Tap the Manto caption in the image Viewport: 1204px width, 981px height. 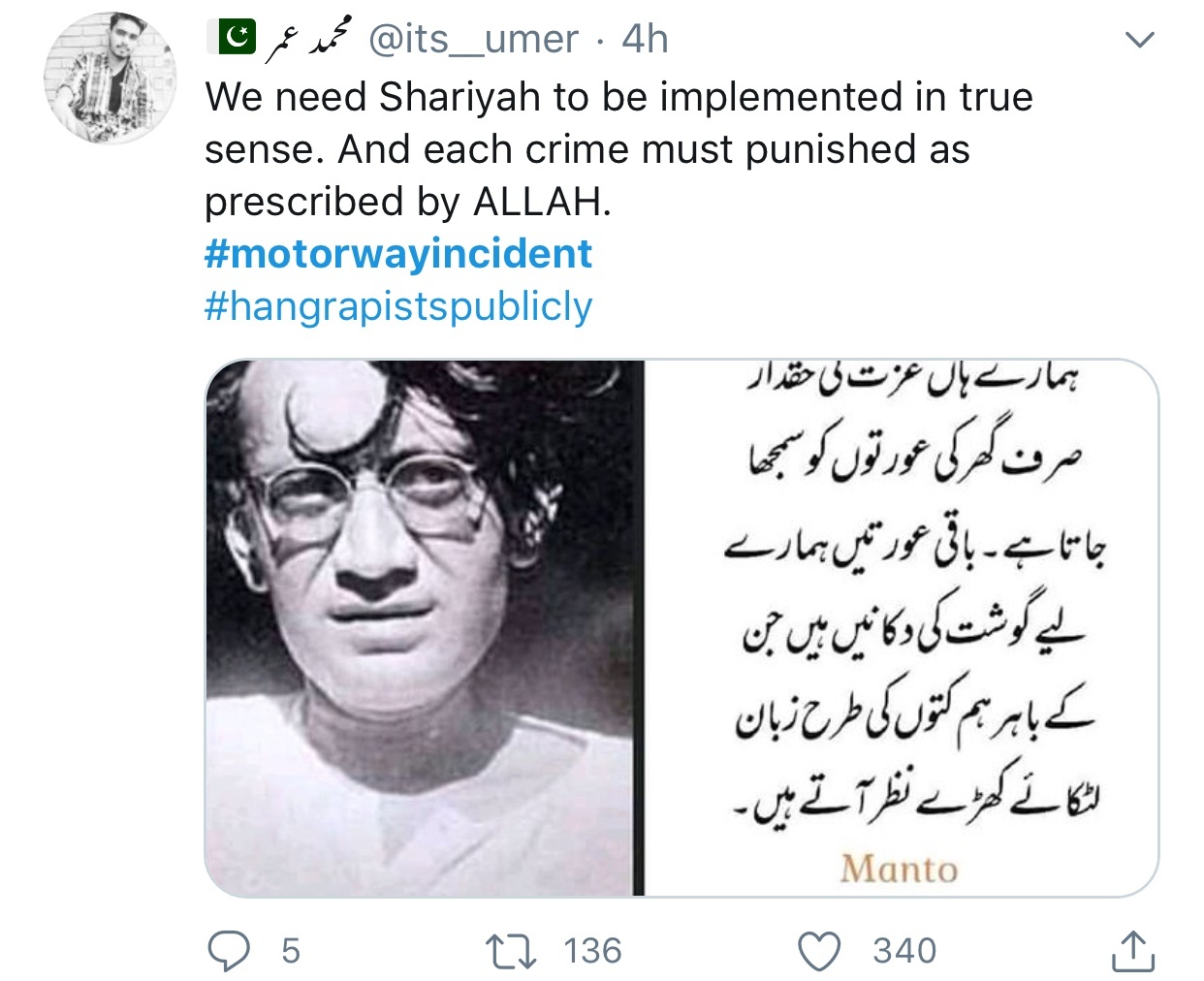coord(899,869)
